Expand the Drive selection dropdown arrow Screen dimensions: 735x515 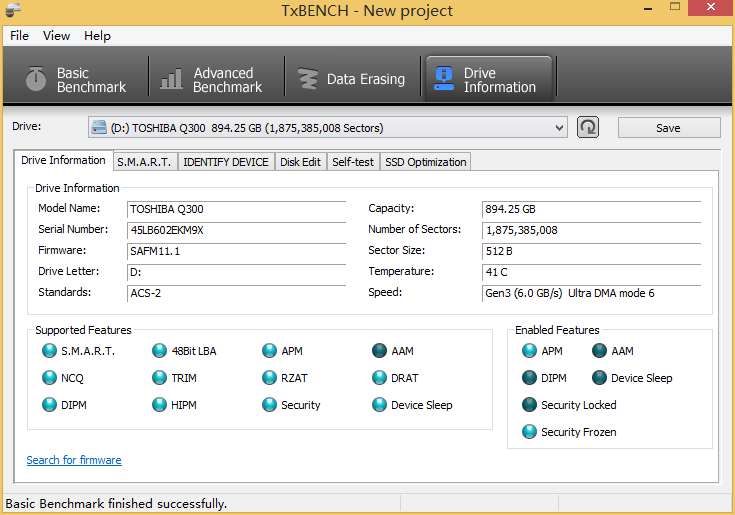pos(559,127)
